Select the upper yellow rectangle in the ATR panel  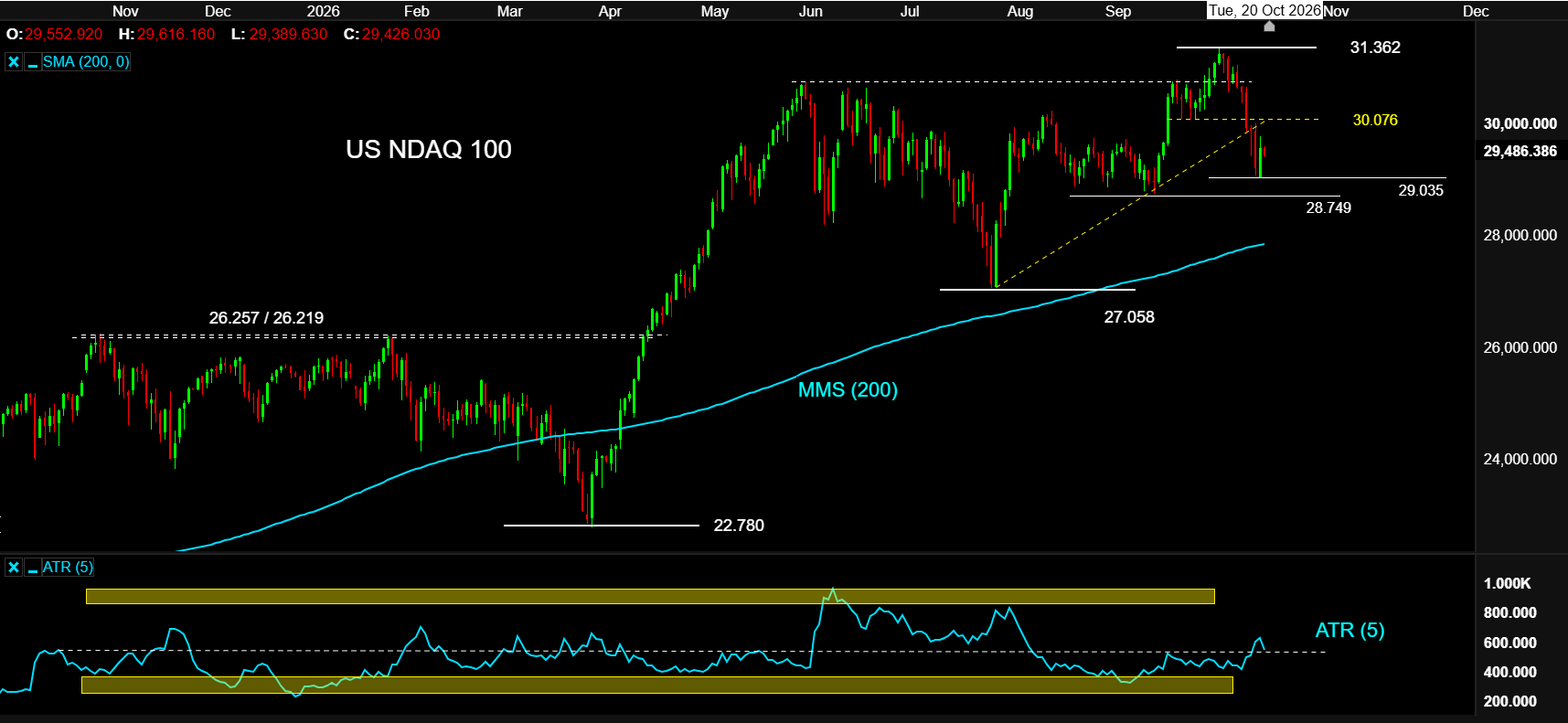[x=650, y=597]
